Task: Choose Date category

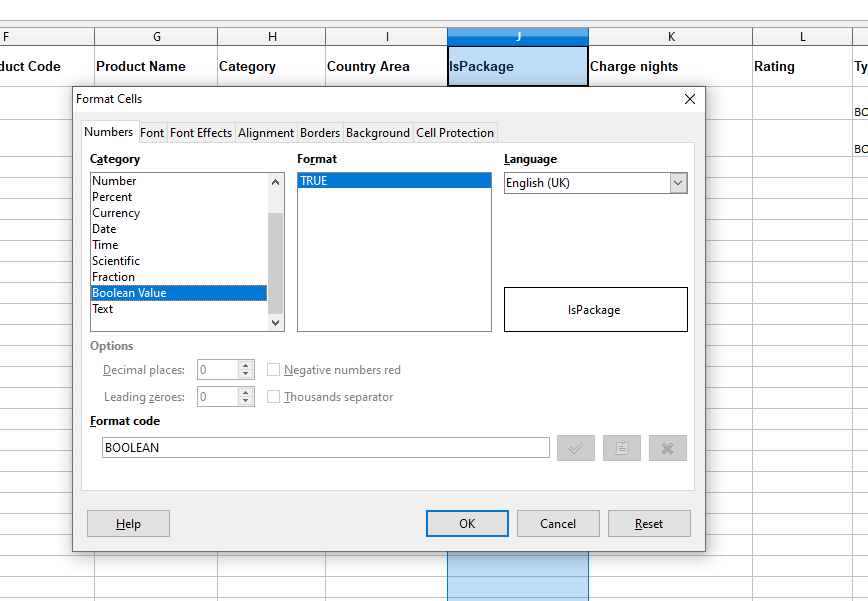Action: 179,229
